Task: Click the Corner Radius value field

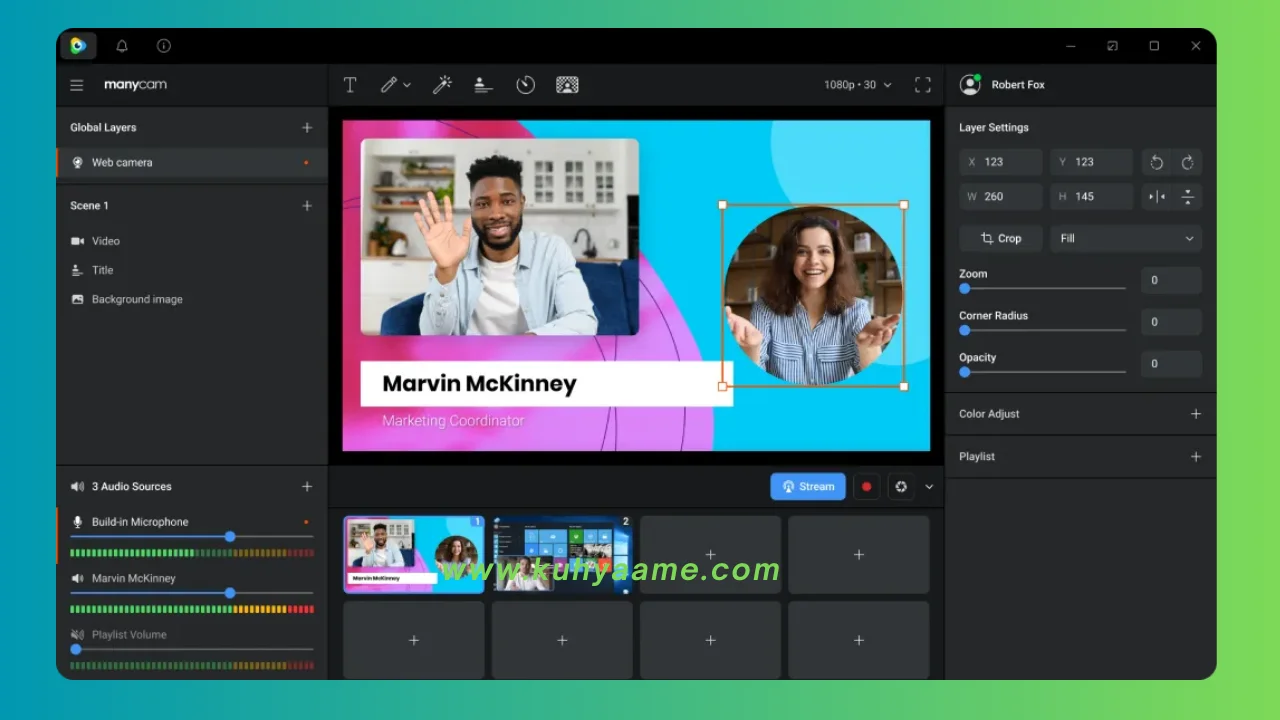Action: (1172, 322)
